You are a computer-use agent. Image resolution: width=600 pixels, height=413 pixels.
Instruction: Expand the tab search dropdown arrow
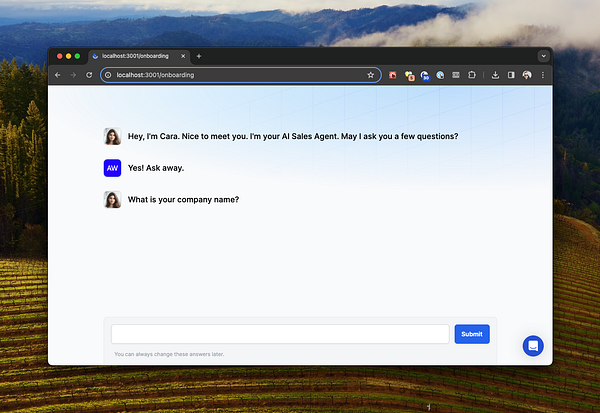click(543, 56)
